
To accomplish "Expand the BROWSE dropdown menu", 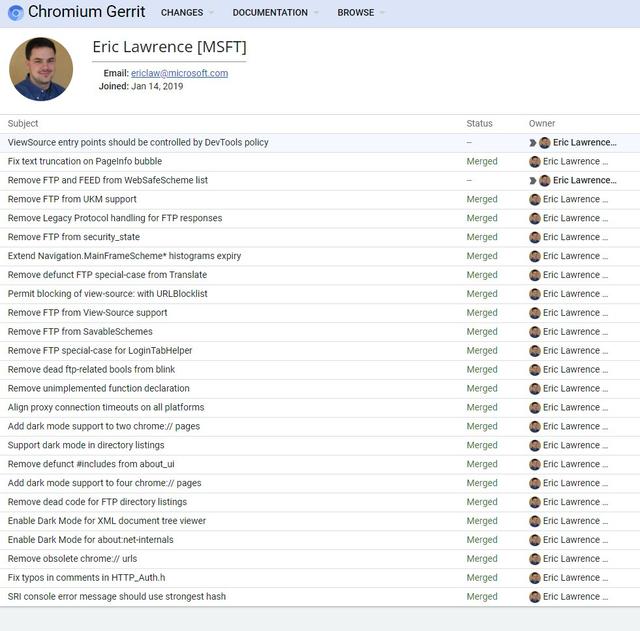I will coord(360,13).
